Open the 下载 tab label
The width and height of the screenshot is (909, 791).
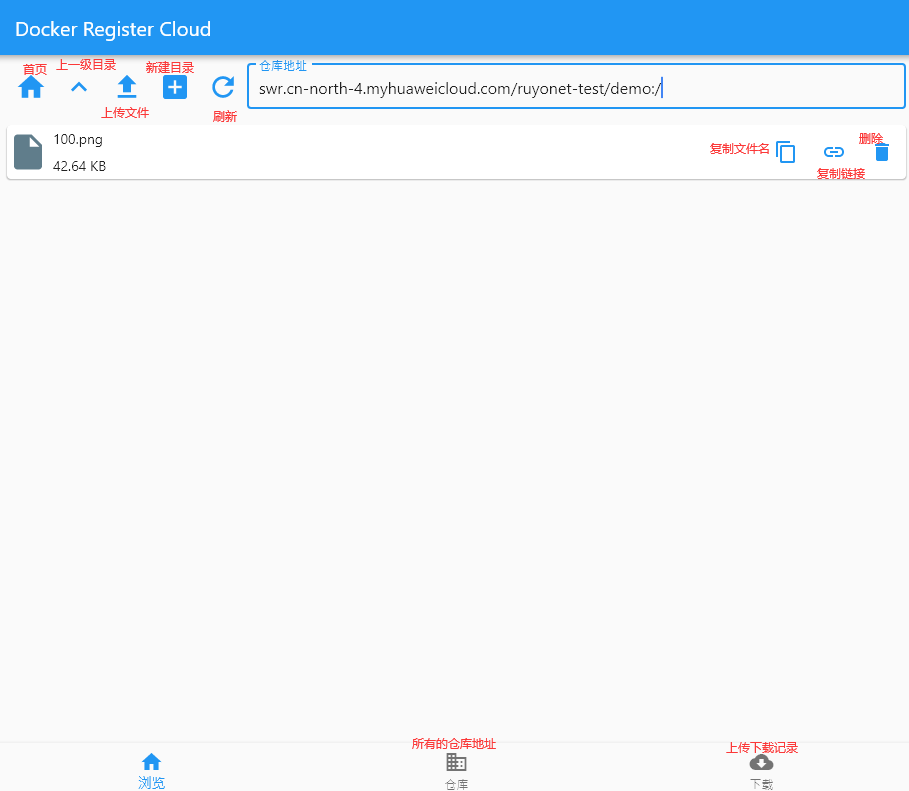tap(761, 784)
